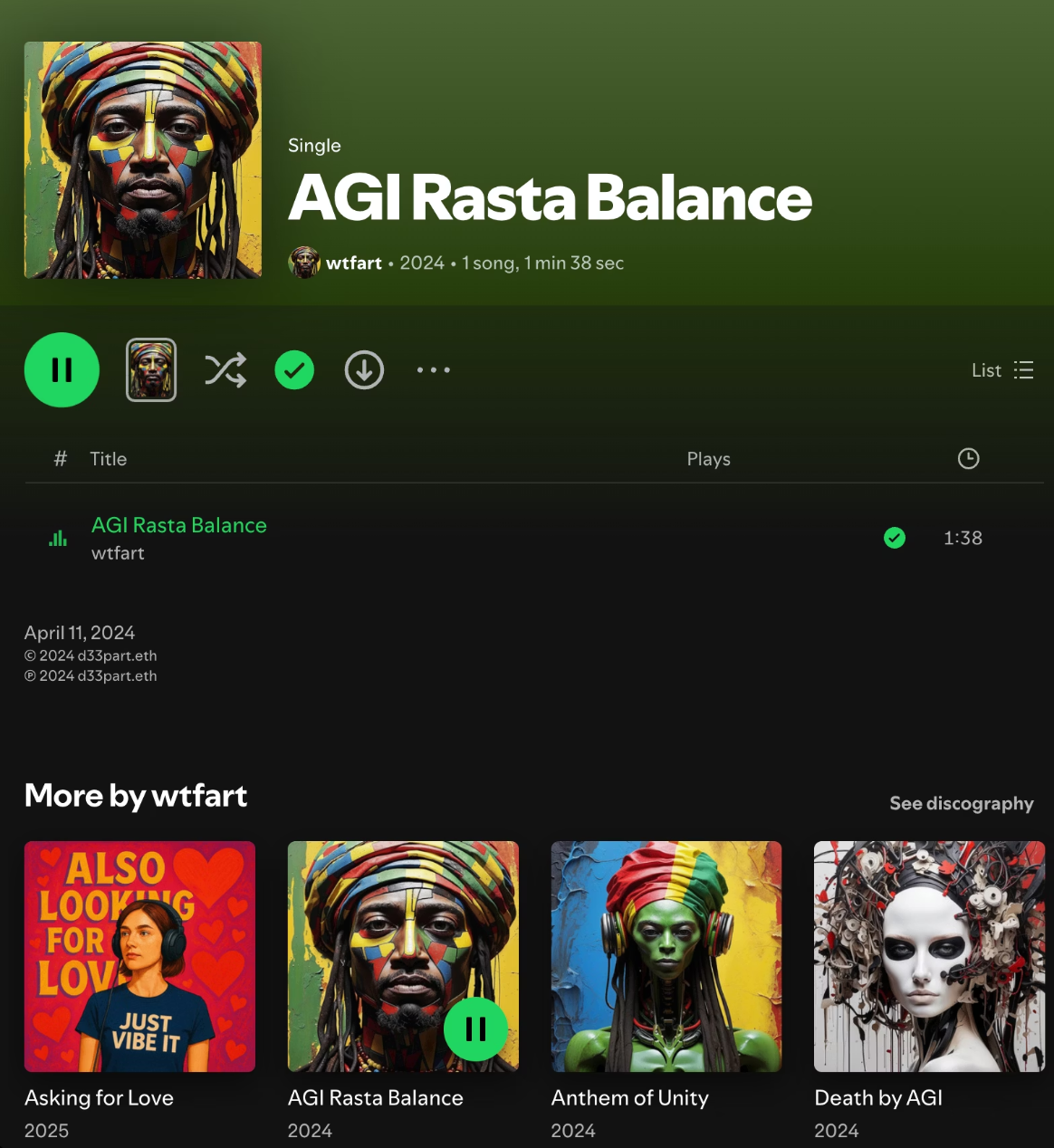Screen dimensions: 1054x1148
Task: Sort tracks by duration using the clock icon
Action: pos(967,459)
